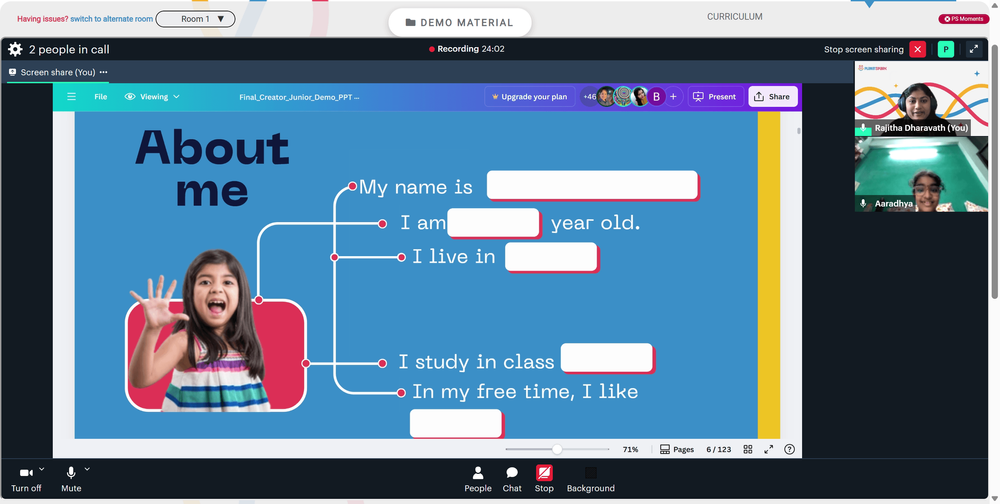This screenshot has height=504, width=1000.
Task: Click Stop screen sharing text
Action: (864, 49)
